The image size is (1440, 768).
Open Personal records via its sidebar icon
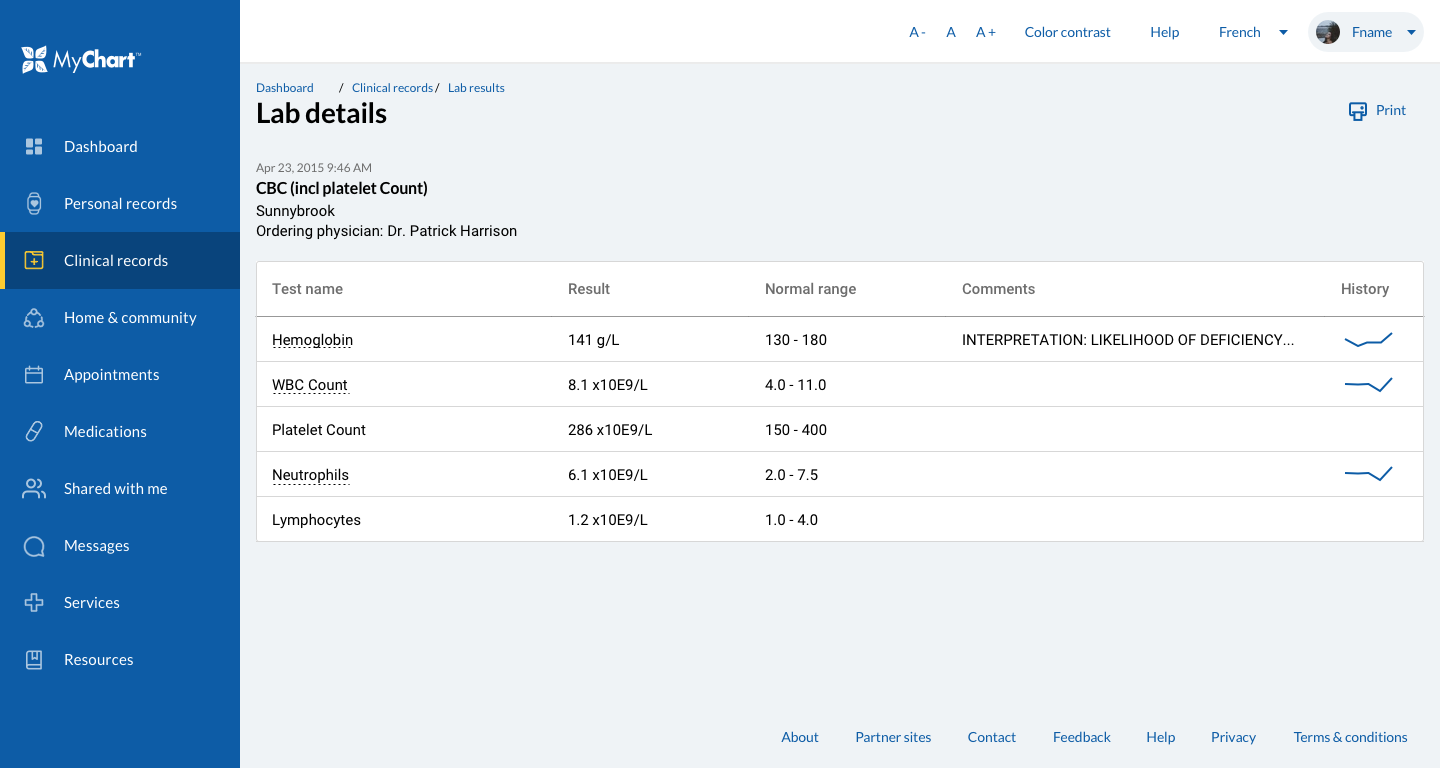click(x=33, y=203)
